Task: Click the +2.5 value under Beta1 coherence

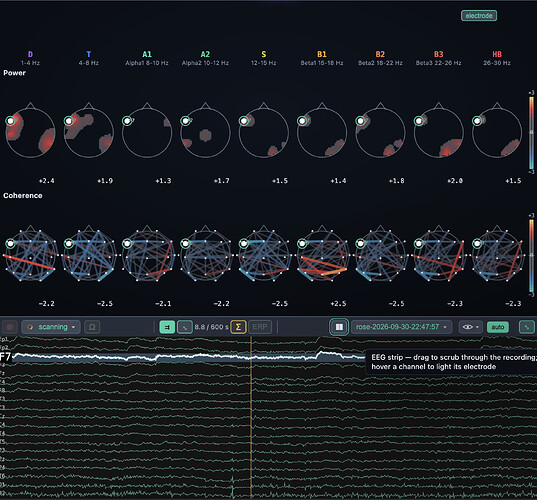Action: click(338, 304)
